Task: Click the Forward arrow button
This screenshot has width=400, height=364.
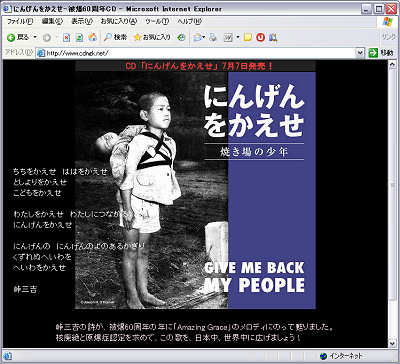Action: click(47, 38)
